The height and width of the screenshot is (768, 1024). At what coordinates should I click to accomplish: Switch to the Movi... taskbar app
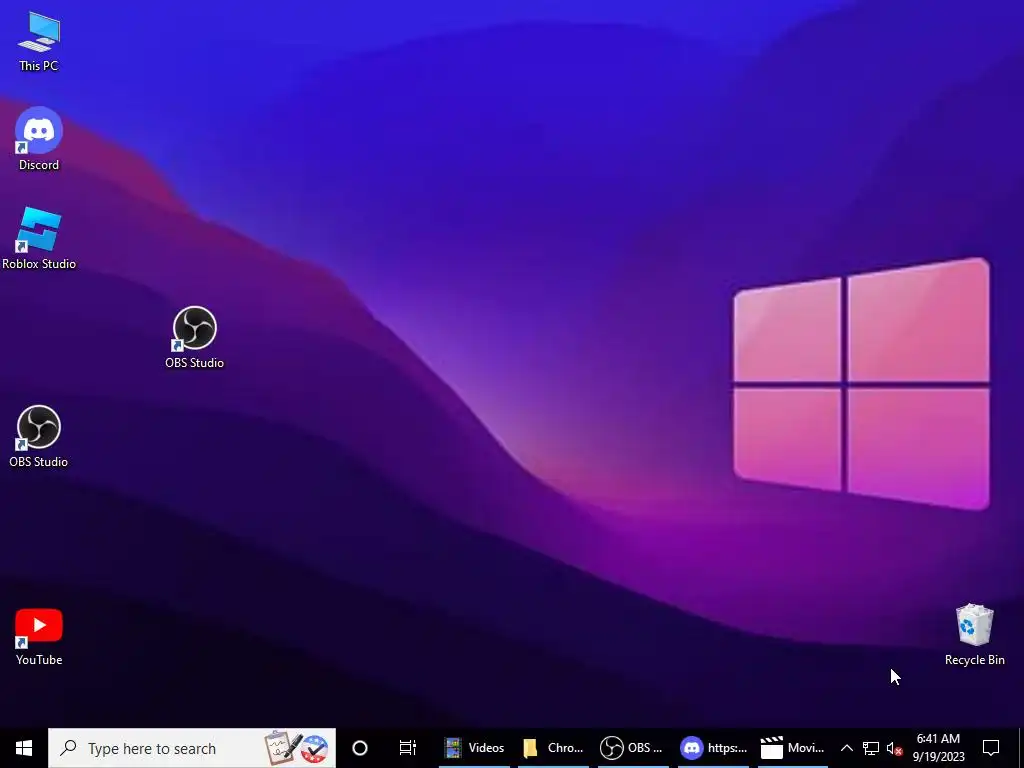click(792, 748)
